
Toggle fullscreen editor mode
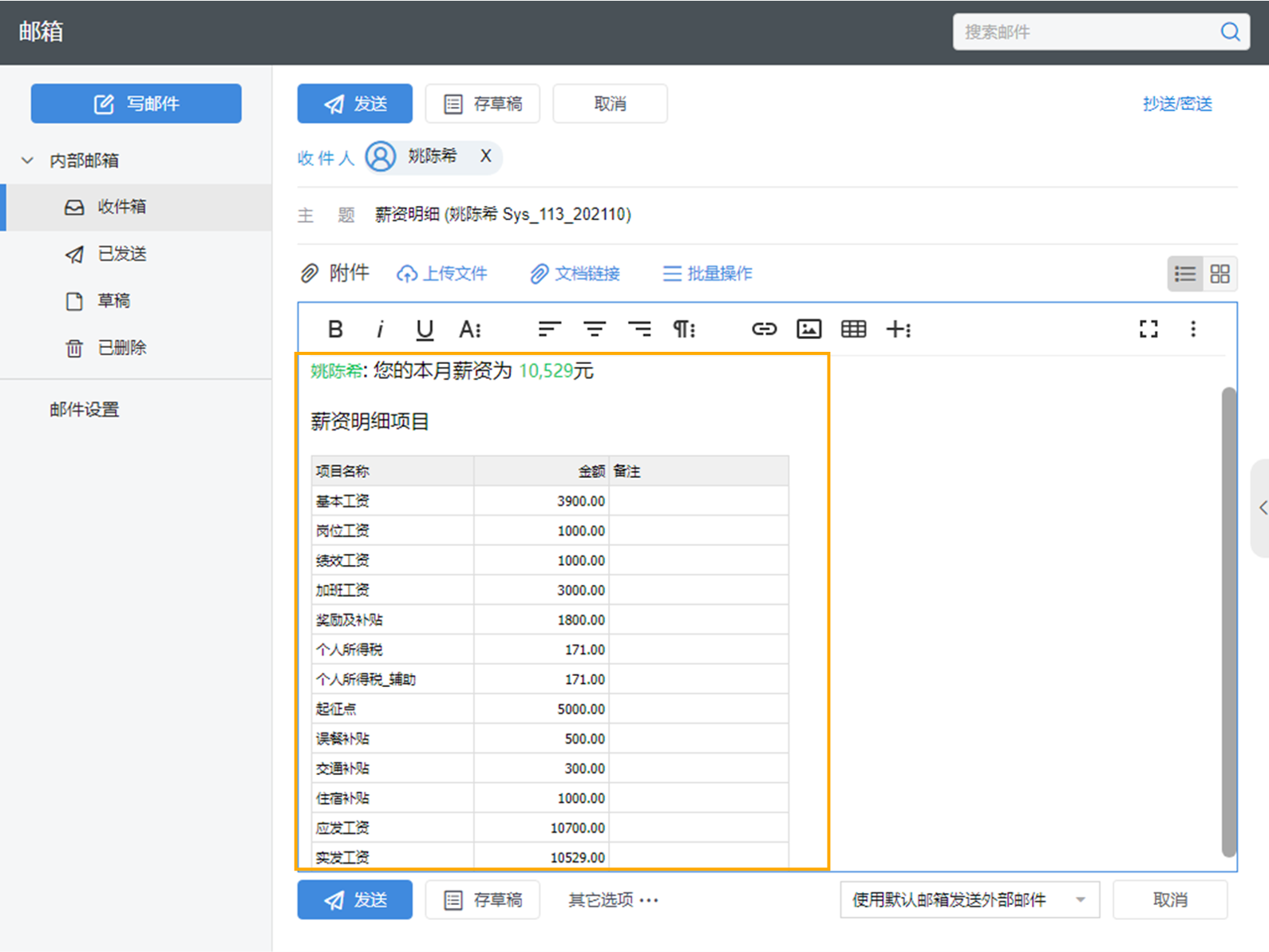point(1148,329)
